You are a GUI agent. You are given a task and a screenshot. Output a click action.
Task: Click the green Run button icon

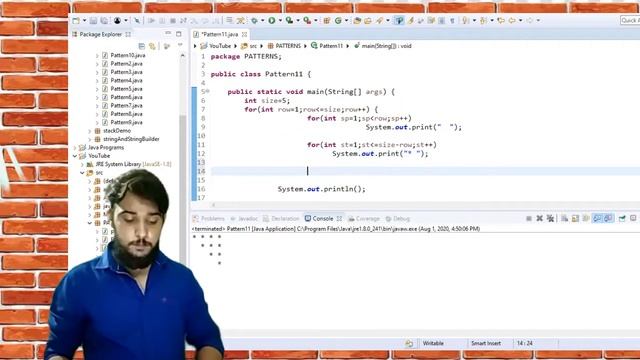271,20
